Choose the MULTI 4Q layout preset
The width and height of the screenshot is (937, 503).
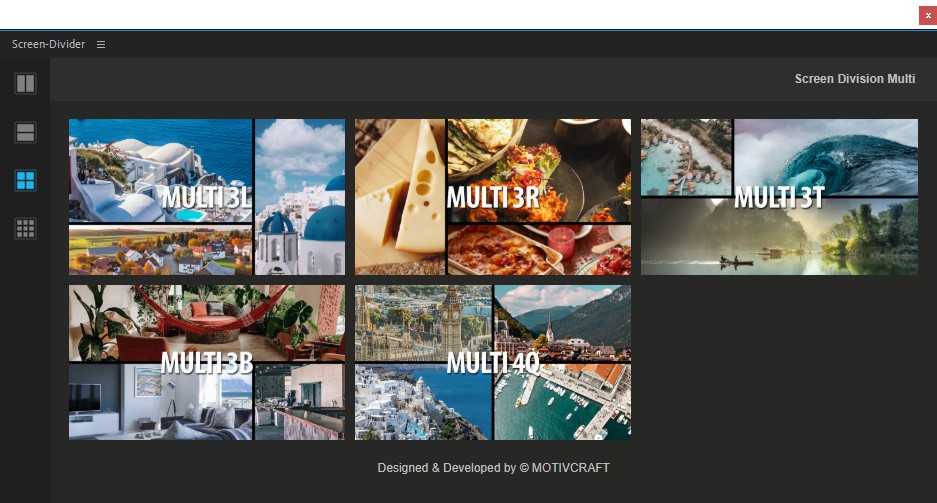tap(493, 362)
